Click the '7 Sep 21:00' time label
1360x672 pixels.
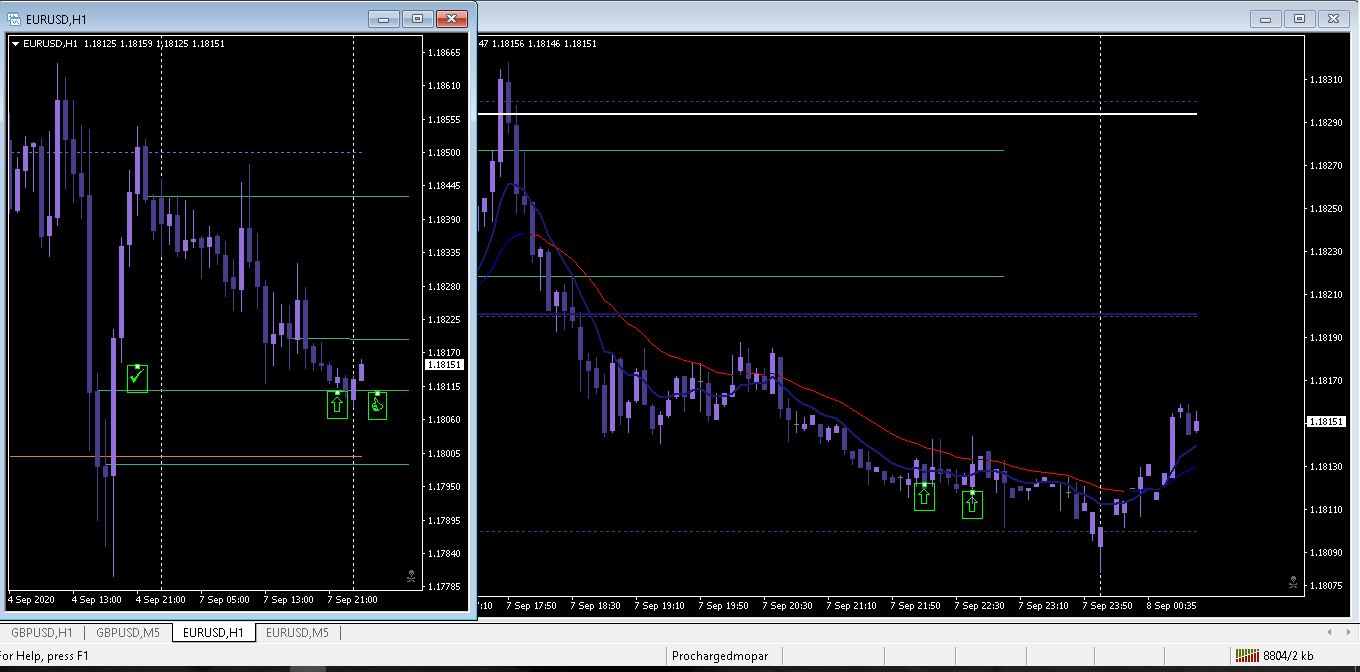353,600
